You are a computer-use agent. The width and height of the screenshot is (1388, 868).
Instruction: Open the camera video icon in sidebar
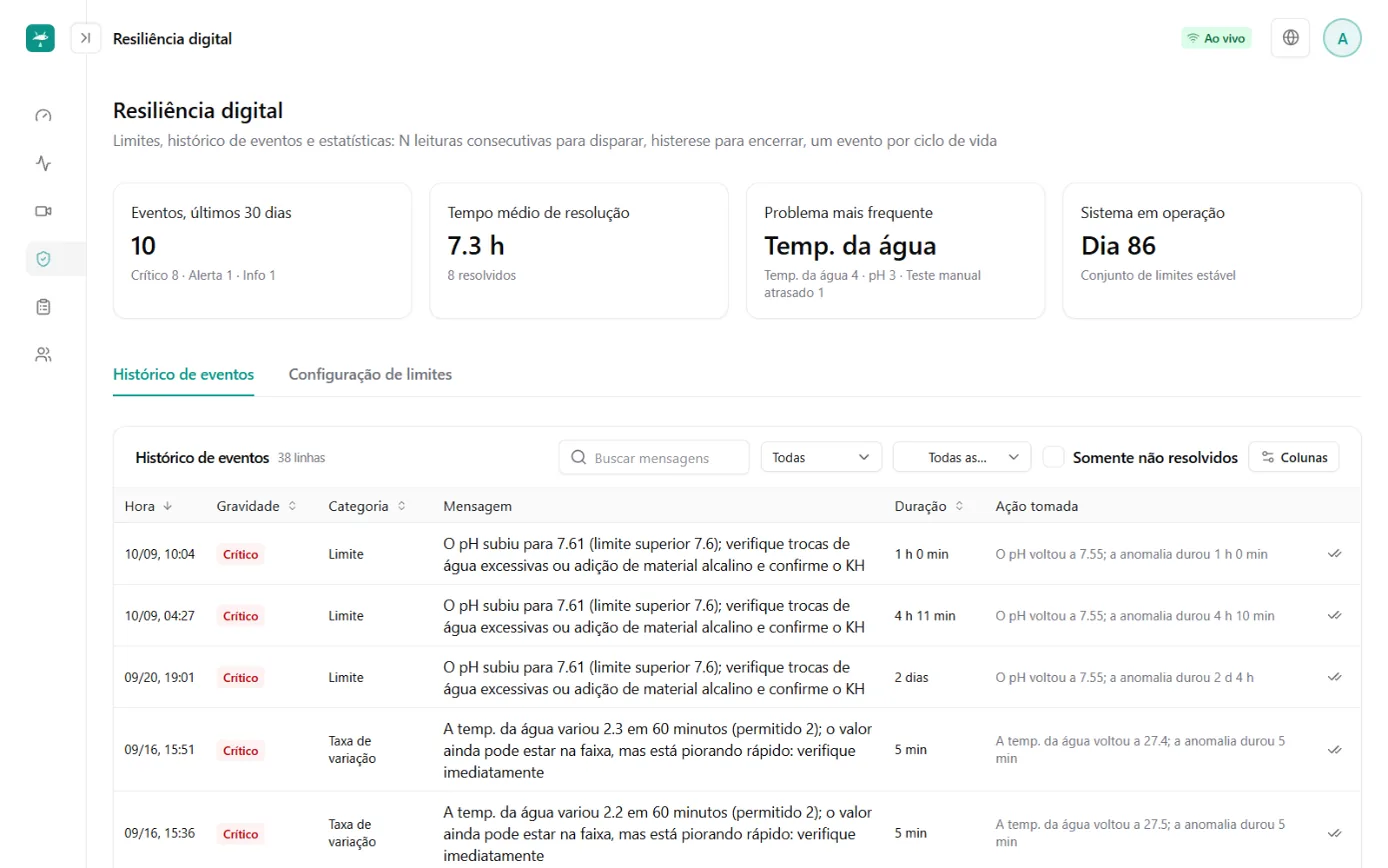click(43, 211)
